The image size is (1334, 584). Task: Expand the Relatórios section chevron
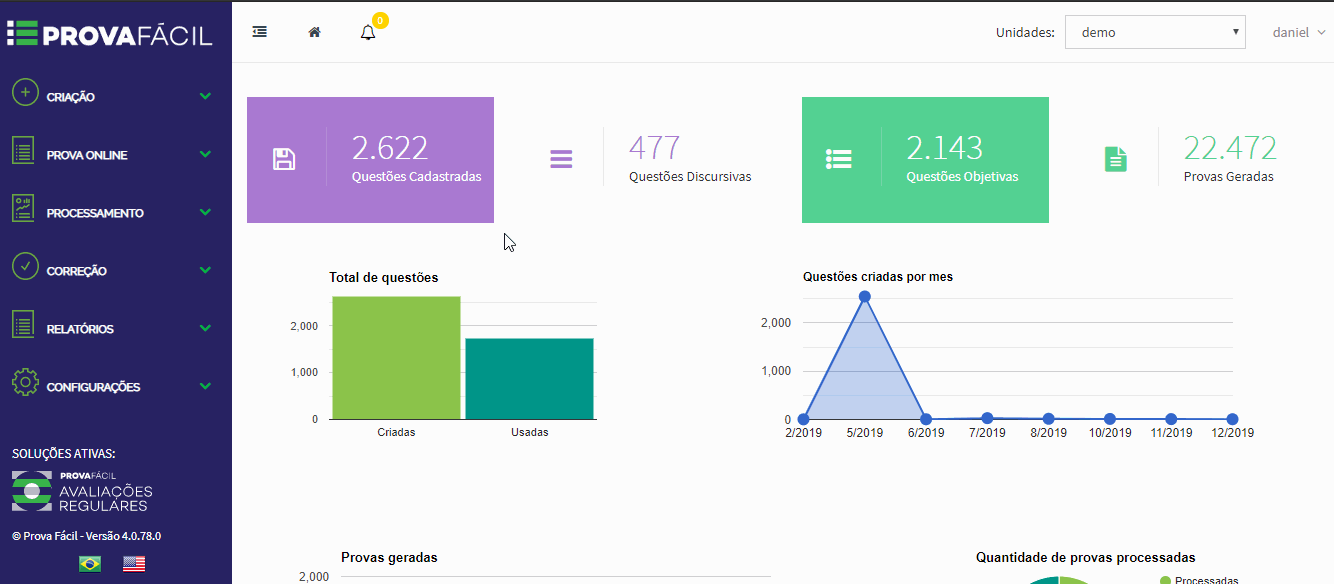pyautogui.click(x=205, y=329)
